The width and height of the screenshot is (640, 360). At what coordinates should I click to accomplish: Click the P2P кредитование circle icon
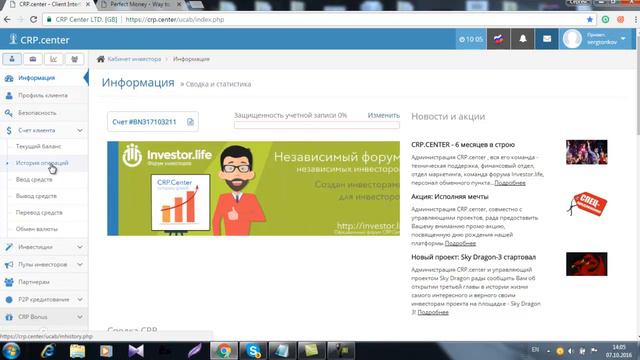click(9, 300)
